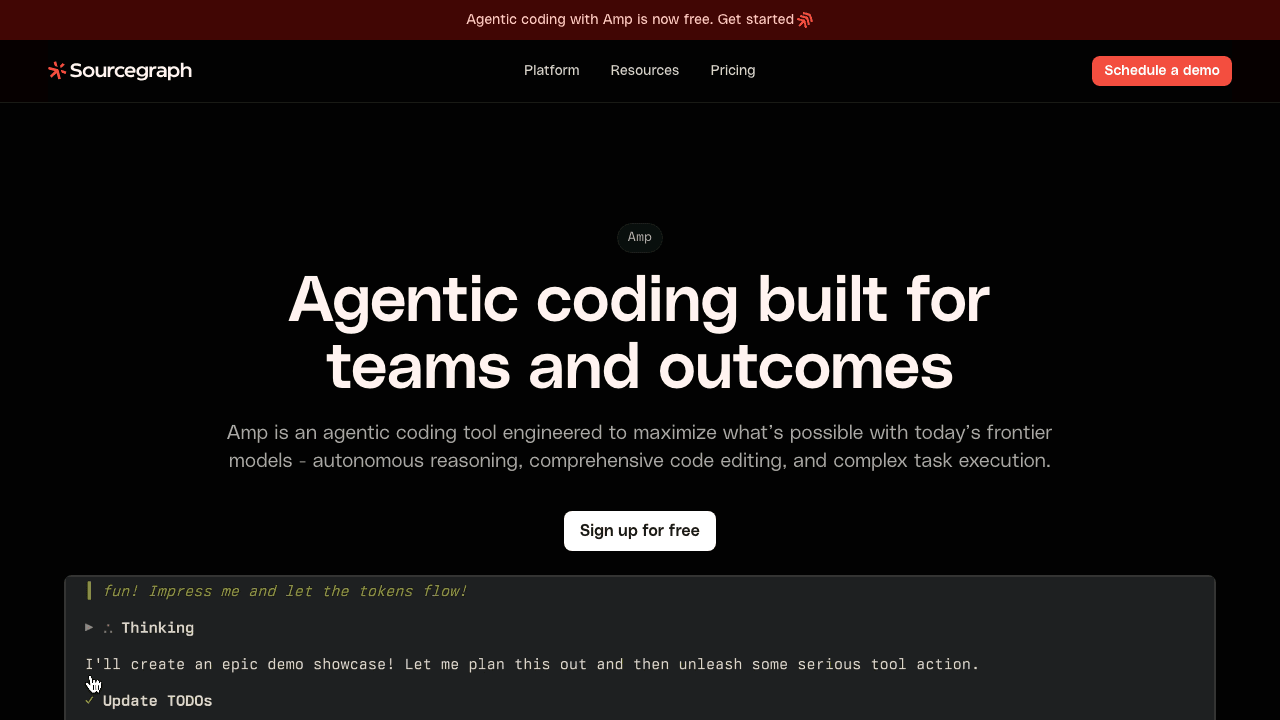Click the italic 'fun! Impress me' prompt line
Image resolution: width=1280 pixels, height=720 pixels.
[284, 591]
